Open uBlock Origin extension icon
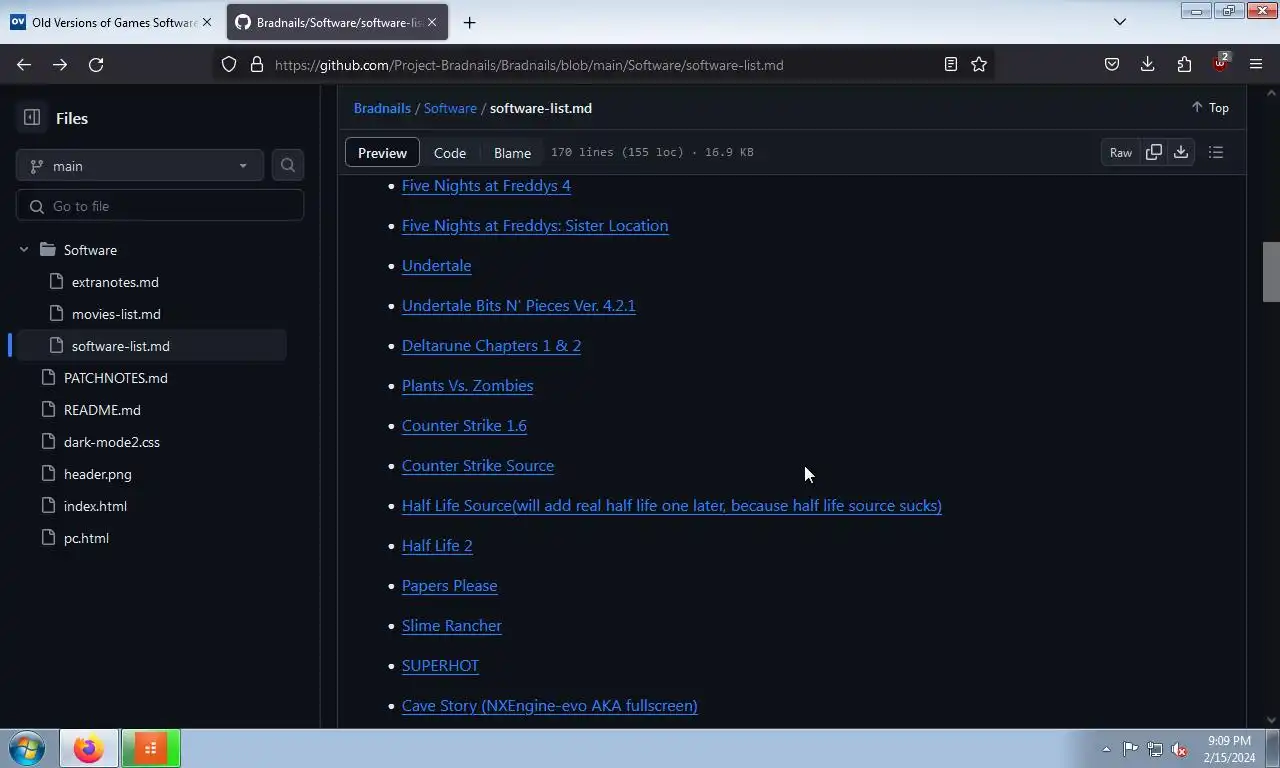The height and width of the screenshot is (768, 1280). pyautogui.click(x=1220, y=64)
